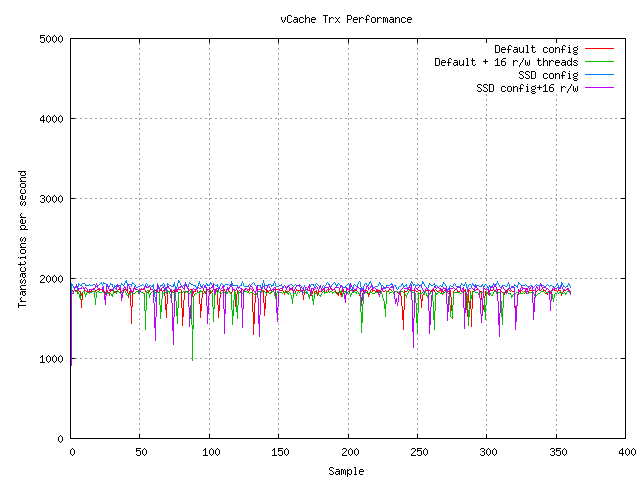Click the 50 x-axis tick label
640x480 pixels.
[x=140, y=453]
